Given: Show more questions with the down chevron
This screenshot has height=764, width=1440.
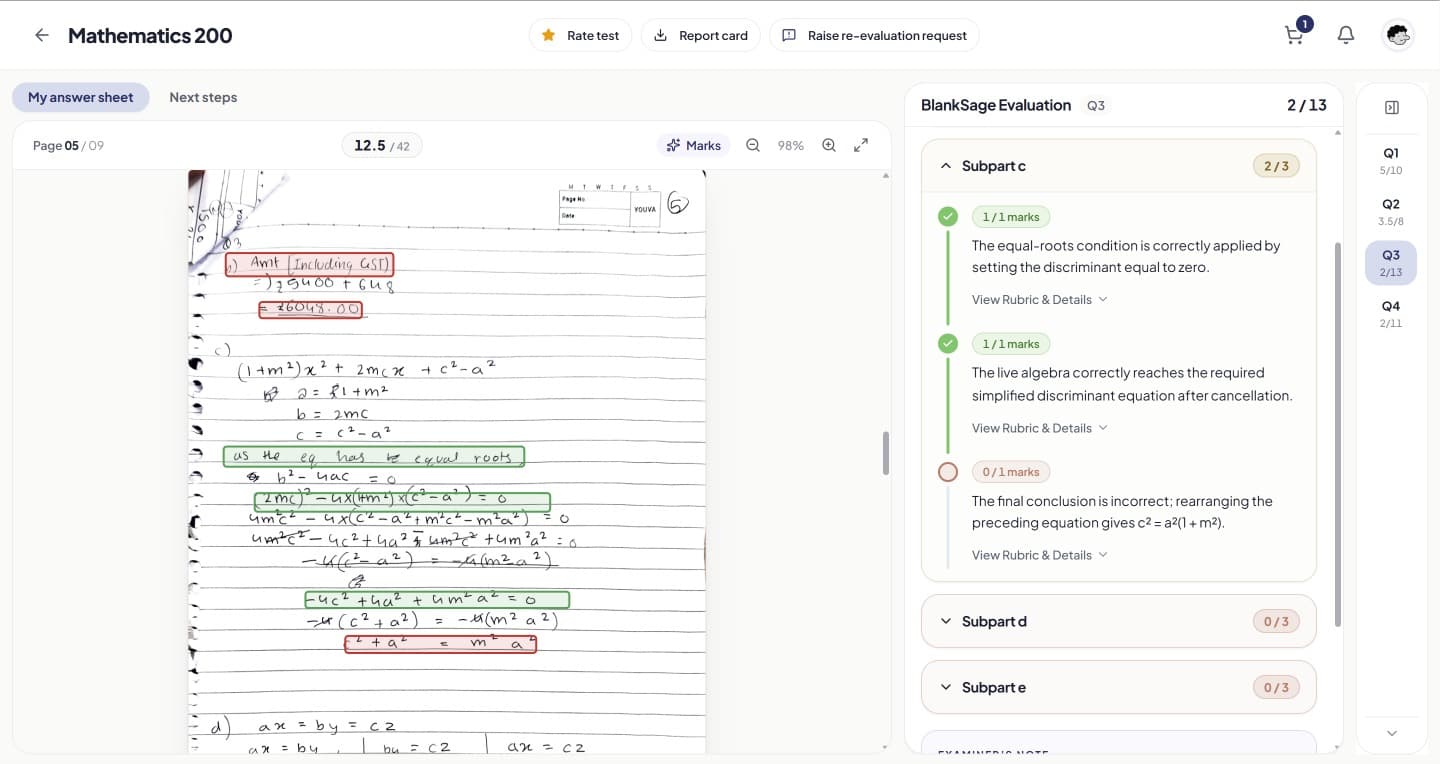Looking at the screenshot, I should tap(1392, 733).
